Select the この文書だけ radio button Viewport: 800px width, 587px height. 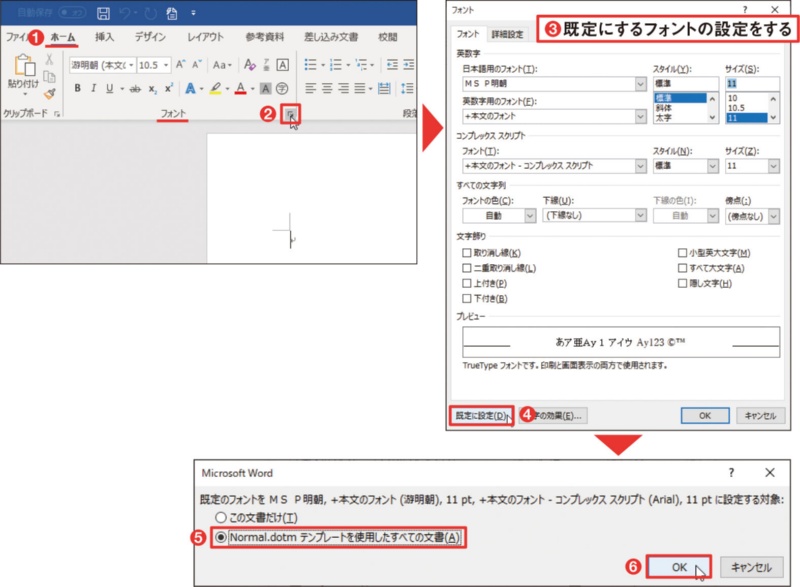[220, 515]
